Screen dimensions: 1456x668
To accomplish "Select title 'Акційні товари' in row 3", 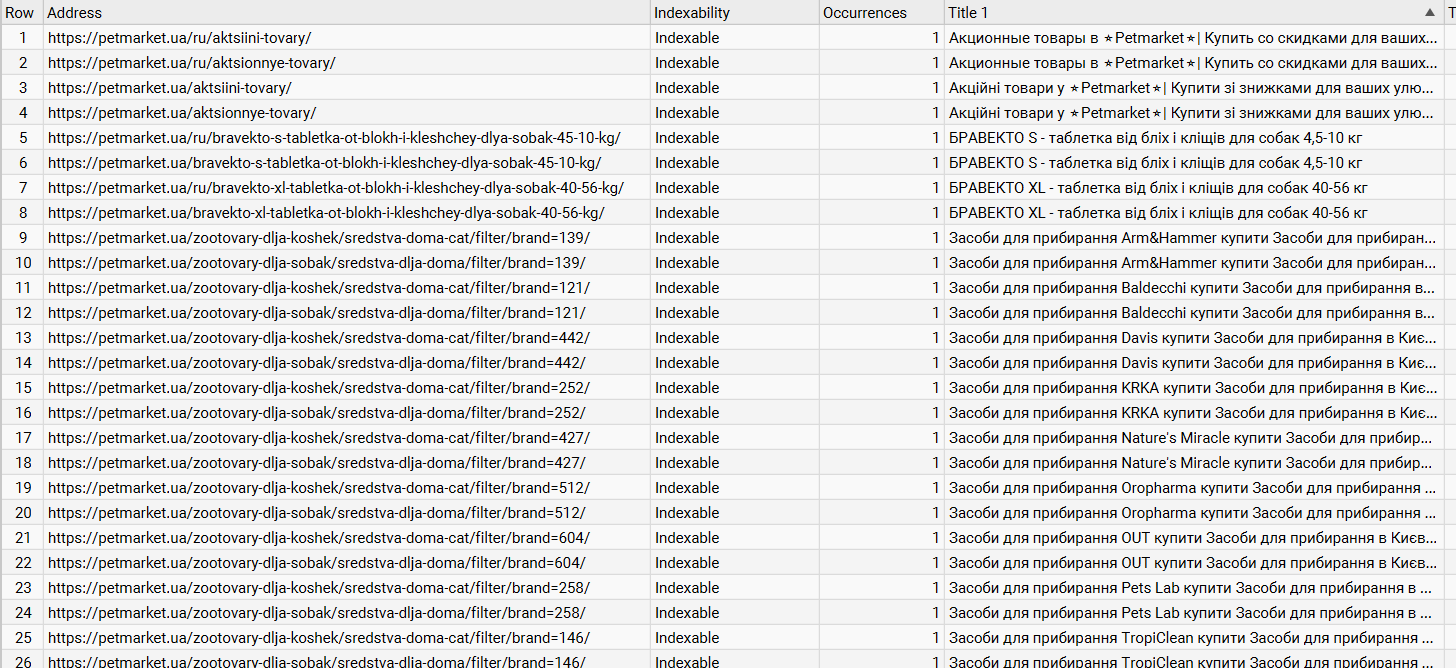I will click(1193, 88).
